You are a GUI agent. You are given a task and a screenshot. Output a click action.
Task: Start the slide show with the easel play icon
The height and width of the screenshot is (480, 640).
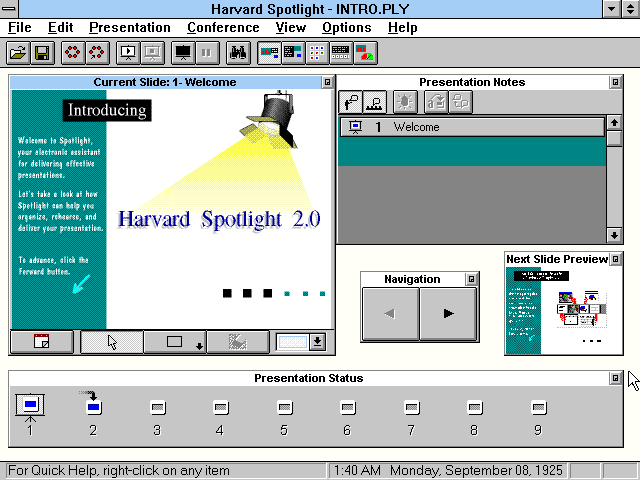pos(128,53)
